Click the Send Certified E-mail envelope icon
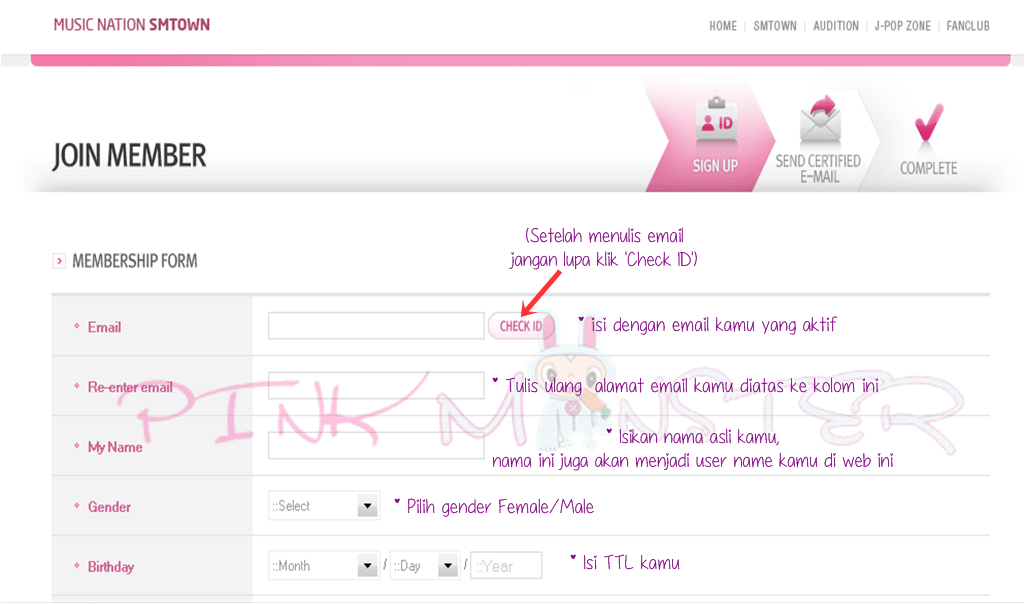This screenshot has height=604, width=1025. (820, 120)
